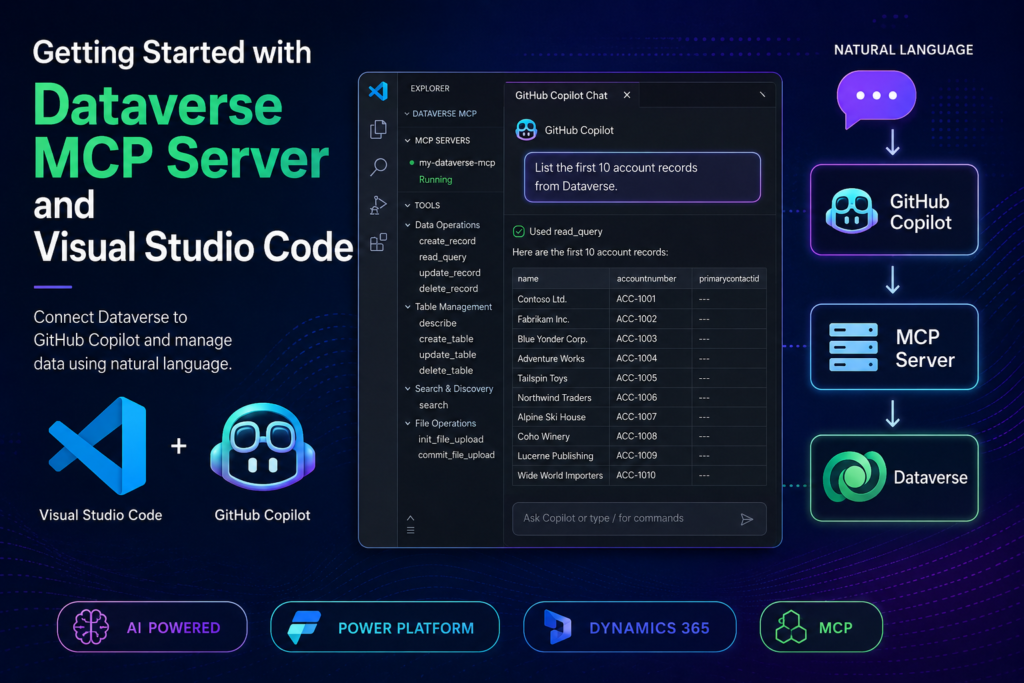
Task: Select the delete_table tool
Action: (x=446, y=370)
